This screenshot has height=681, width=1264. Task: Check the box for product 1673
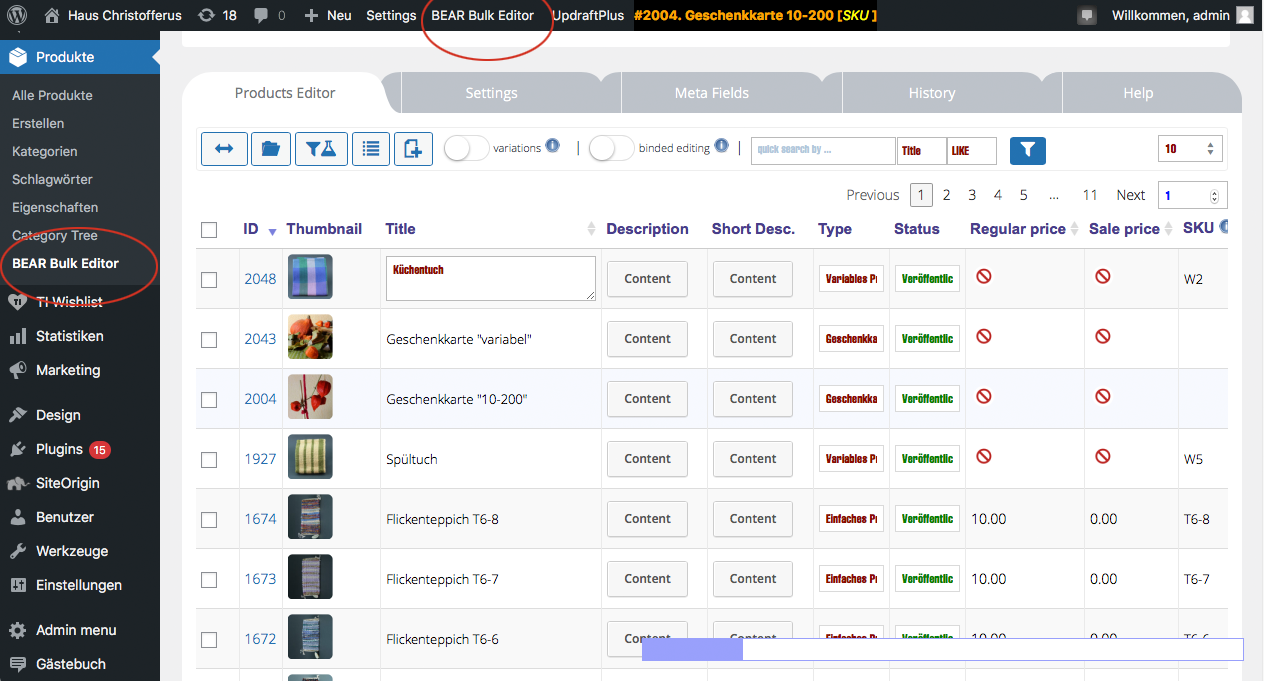pos(209,580)
